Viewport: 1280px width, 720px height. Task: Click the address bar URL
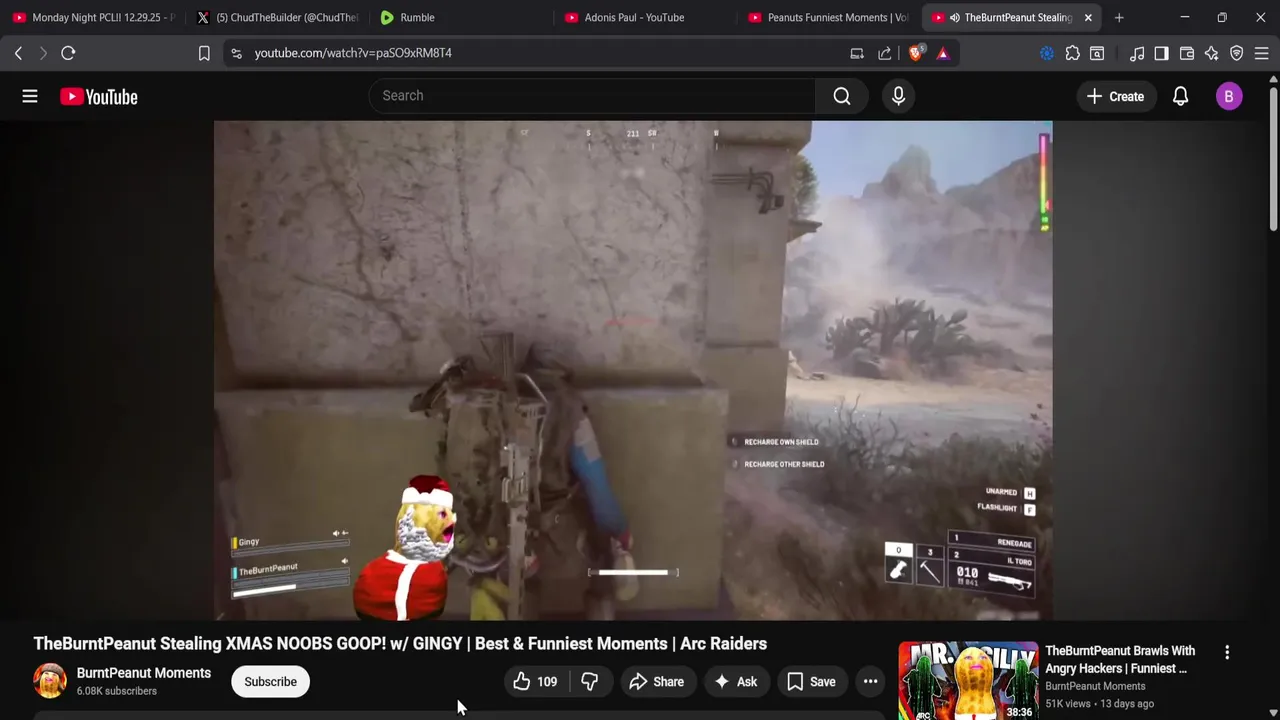(353, 53)
